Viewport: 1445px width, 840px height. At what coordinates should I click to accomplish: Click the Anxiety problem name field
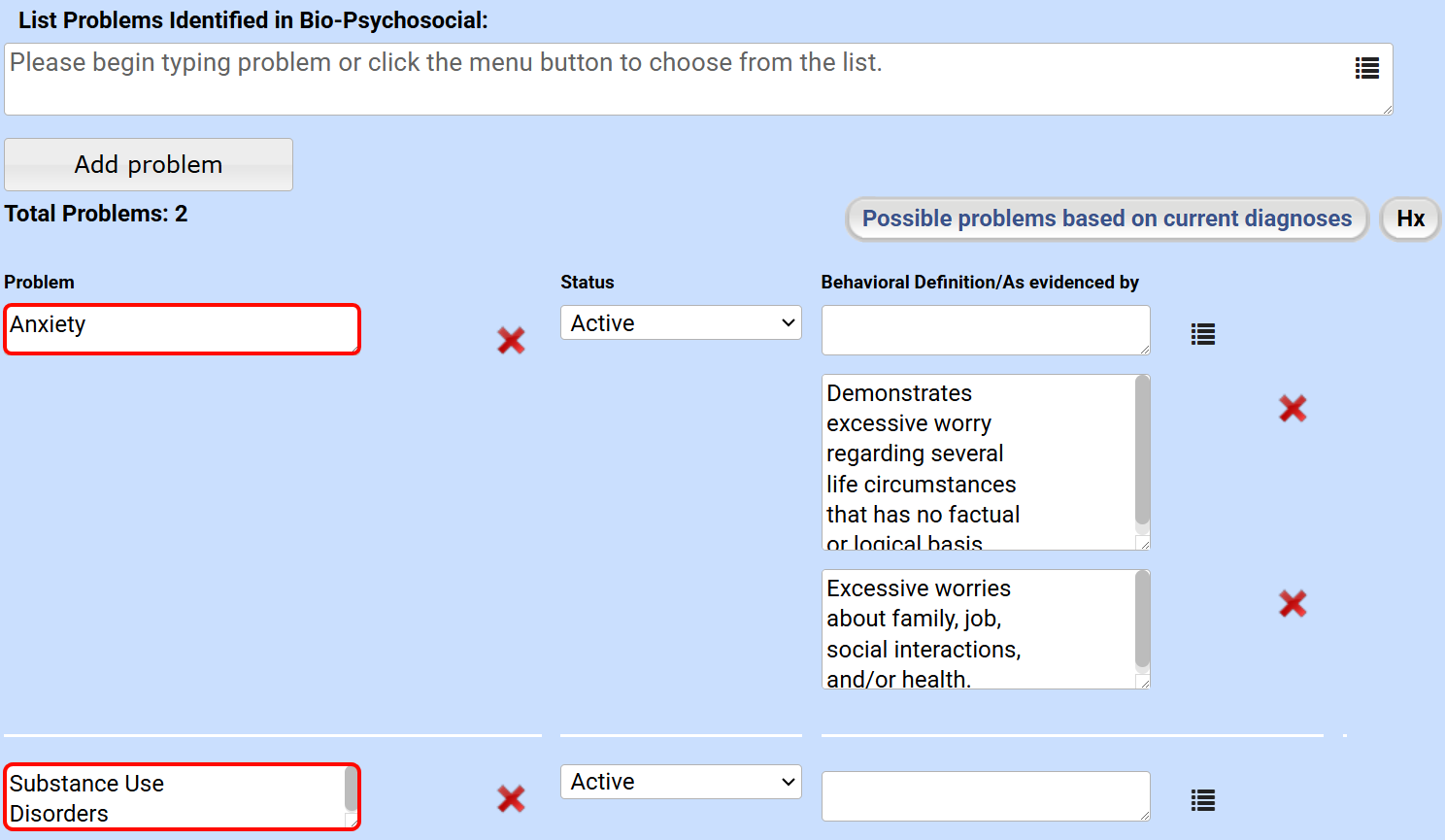183,329
